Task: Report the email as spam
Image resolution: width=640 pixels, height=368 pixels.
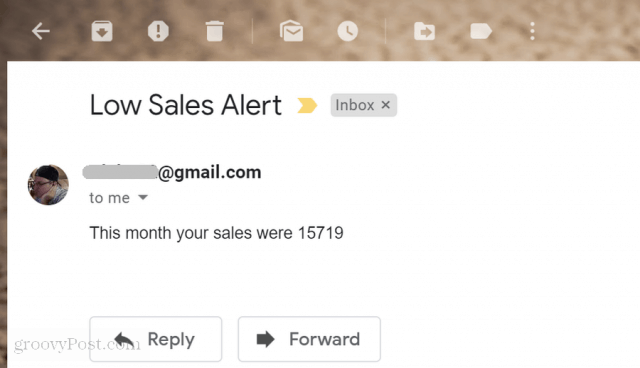Action: 158,31
